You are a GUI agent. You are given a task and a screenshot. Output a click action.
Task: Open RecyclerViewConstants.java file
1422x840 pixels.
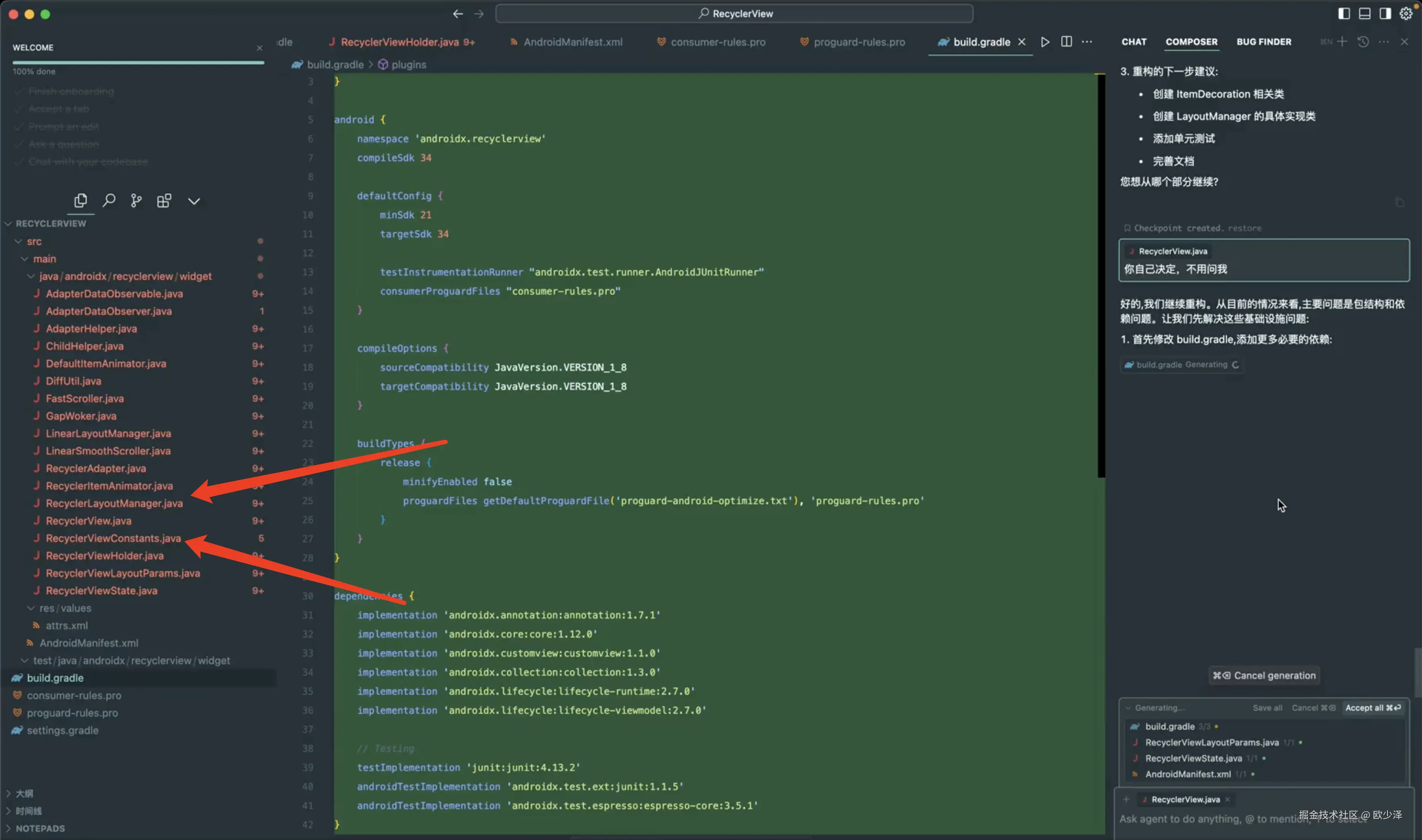click(113, 538)
